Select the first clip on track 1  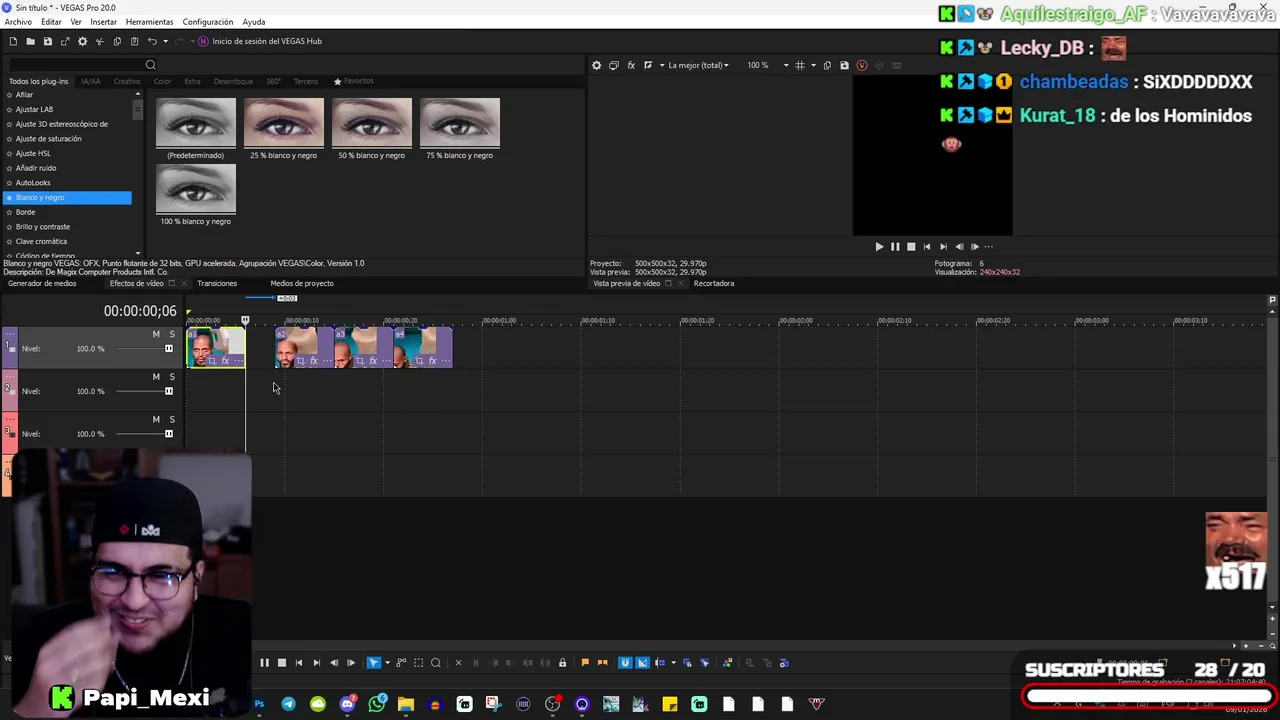coord(216,347)
